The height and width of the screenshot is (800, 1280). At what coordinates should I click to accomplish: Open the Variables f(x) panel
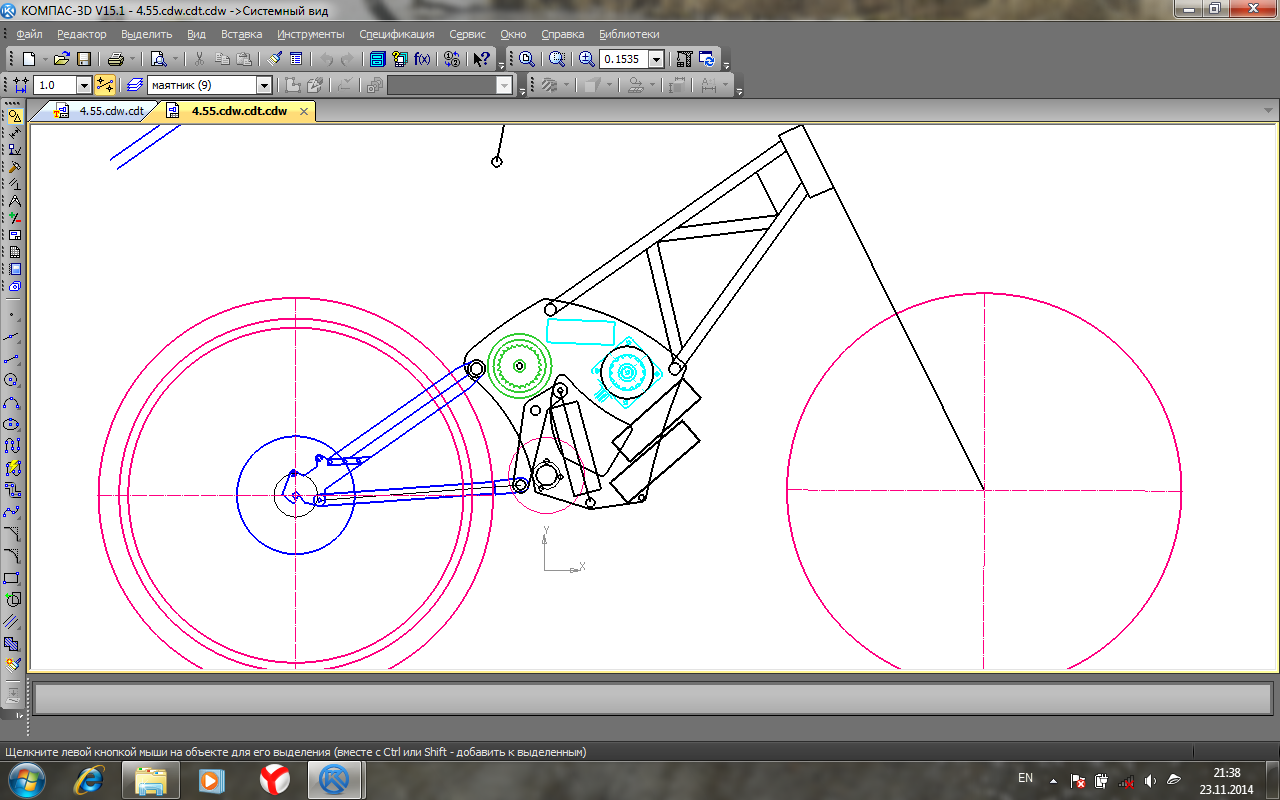pos(422,59)
